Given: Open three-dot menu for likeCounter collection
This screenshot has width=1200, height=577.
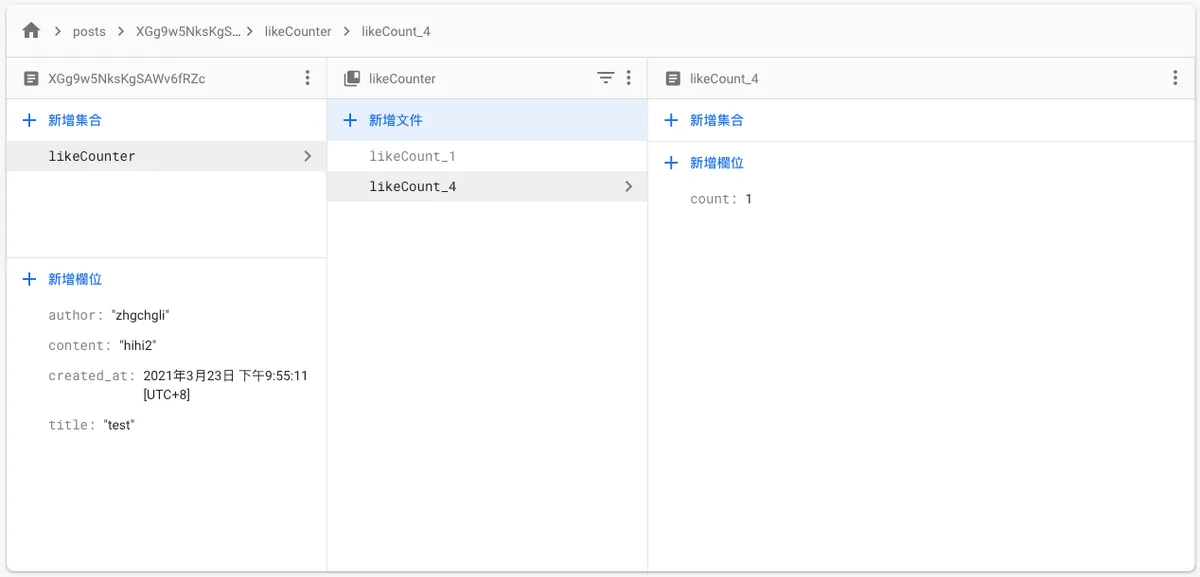Looking at the screenshot, I should click(x=628, y=78).
